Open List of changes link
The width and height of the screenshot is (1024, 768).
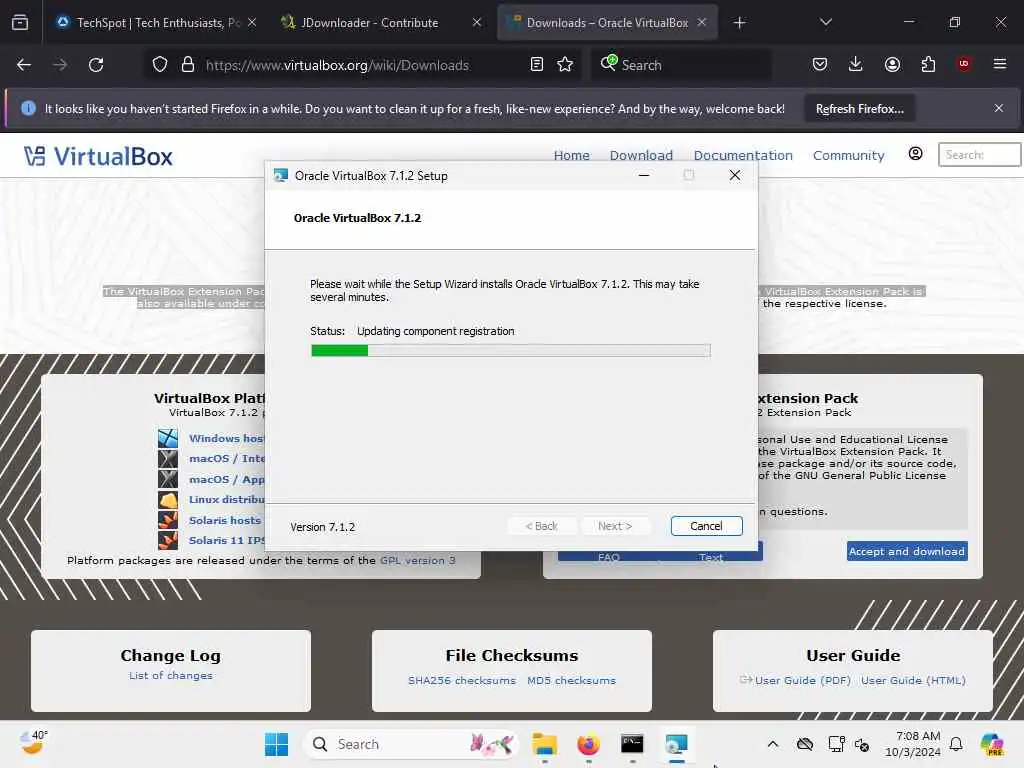pyautogui.click(x=170, y=675)
